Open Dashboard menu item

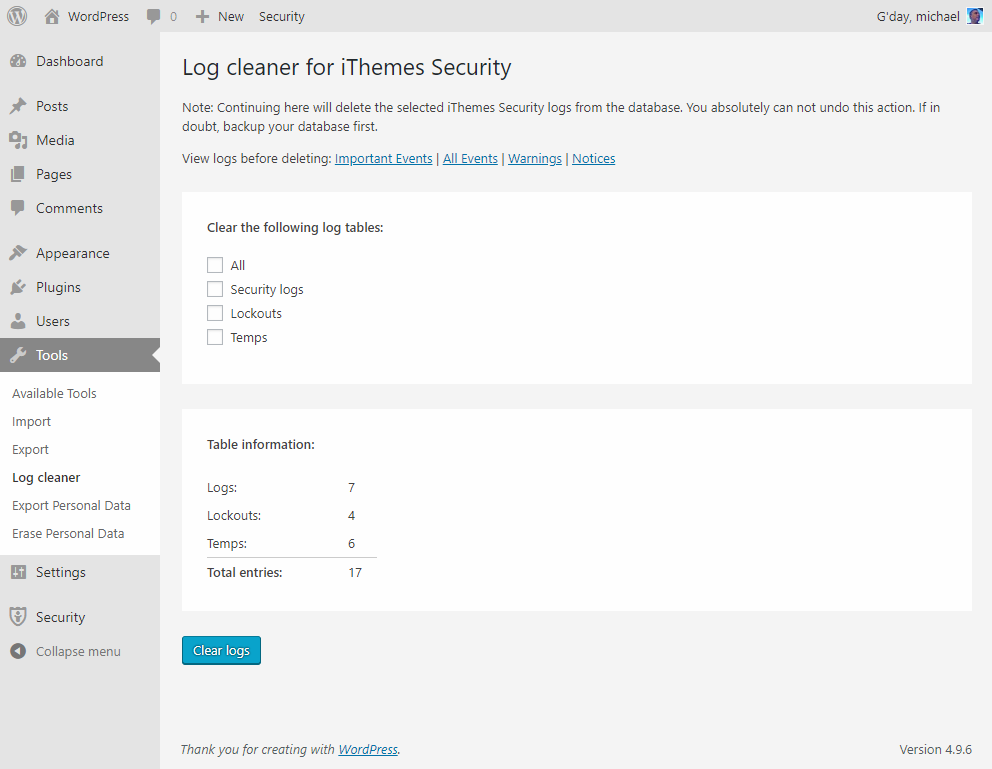[70, 61]
